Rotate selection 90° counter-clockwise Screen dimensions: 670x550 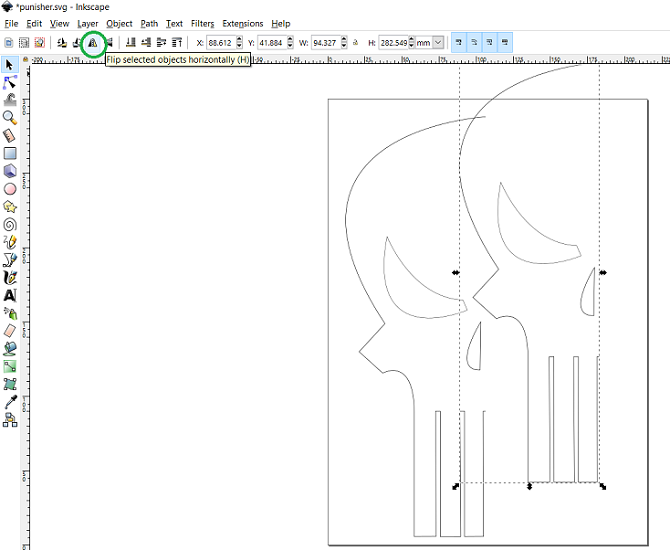pyautogui.click(x=62, y=43)
